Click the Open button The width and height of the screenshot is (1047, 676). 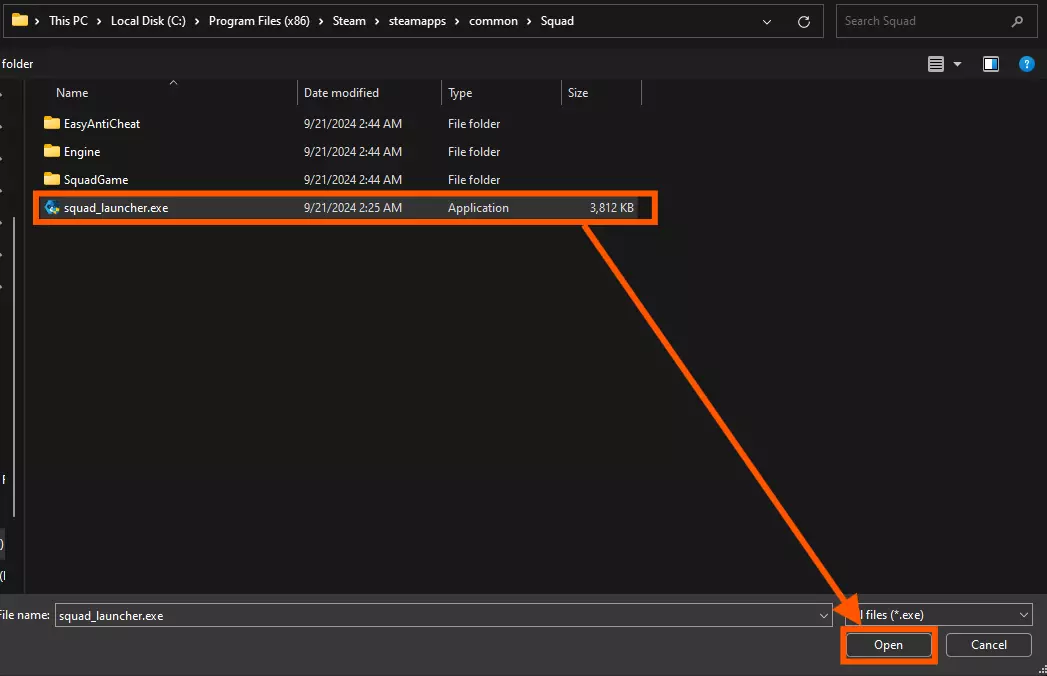coord(888,645)
